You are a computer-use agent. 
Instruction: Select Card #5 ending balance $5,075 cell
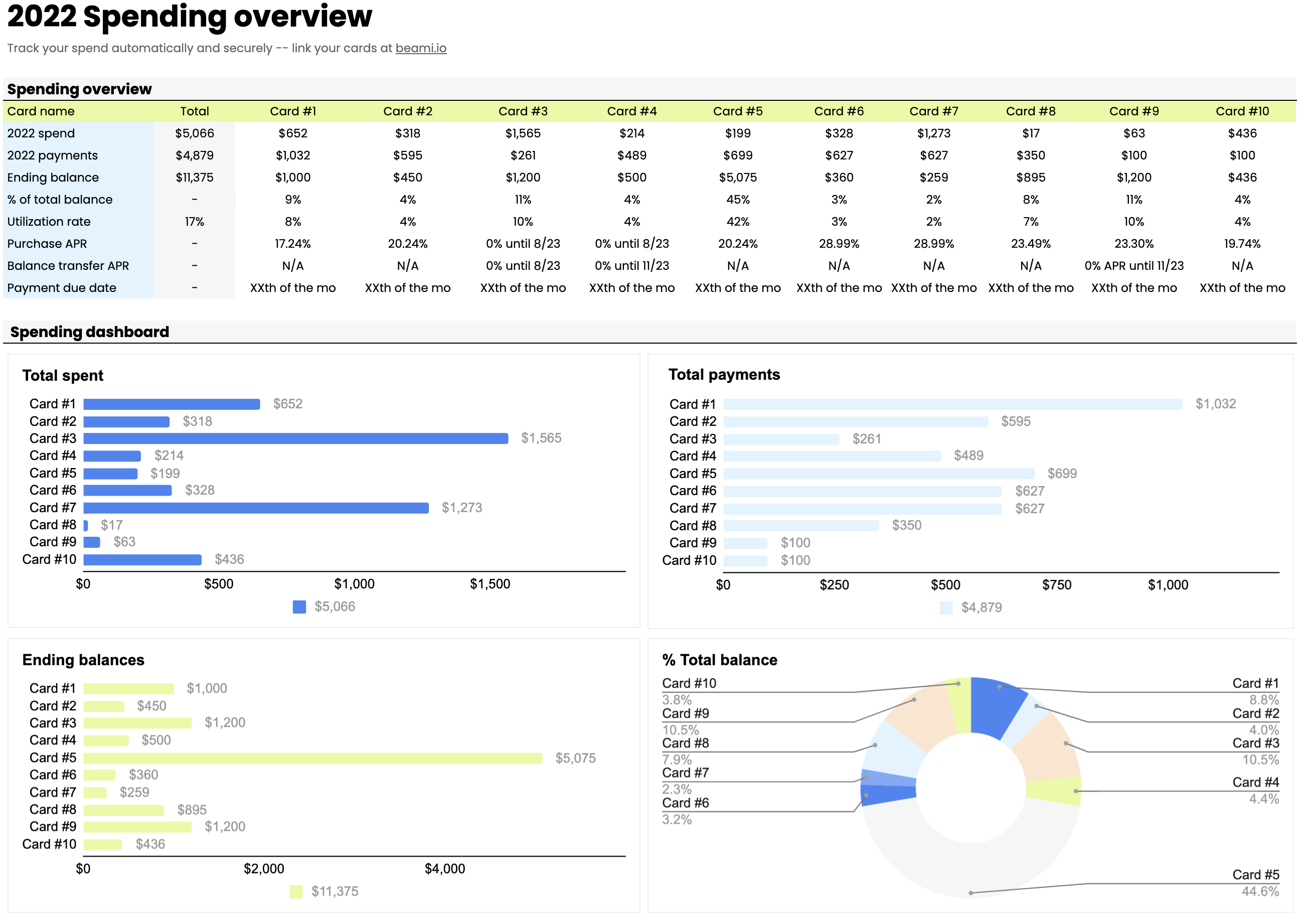tap(738, 178)
